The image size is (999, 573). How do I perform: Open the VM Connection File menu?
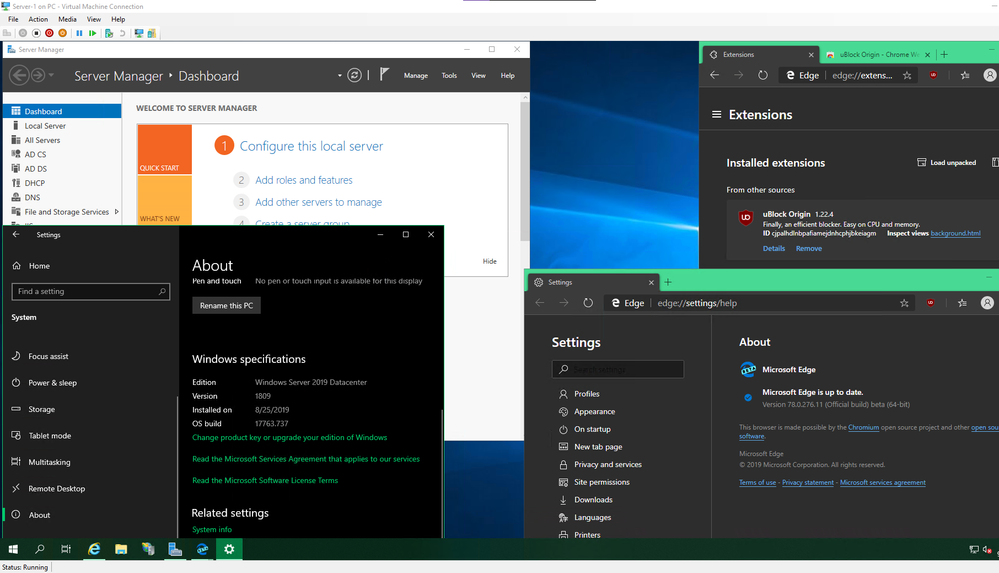point(13,19)
